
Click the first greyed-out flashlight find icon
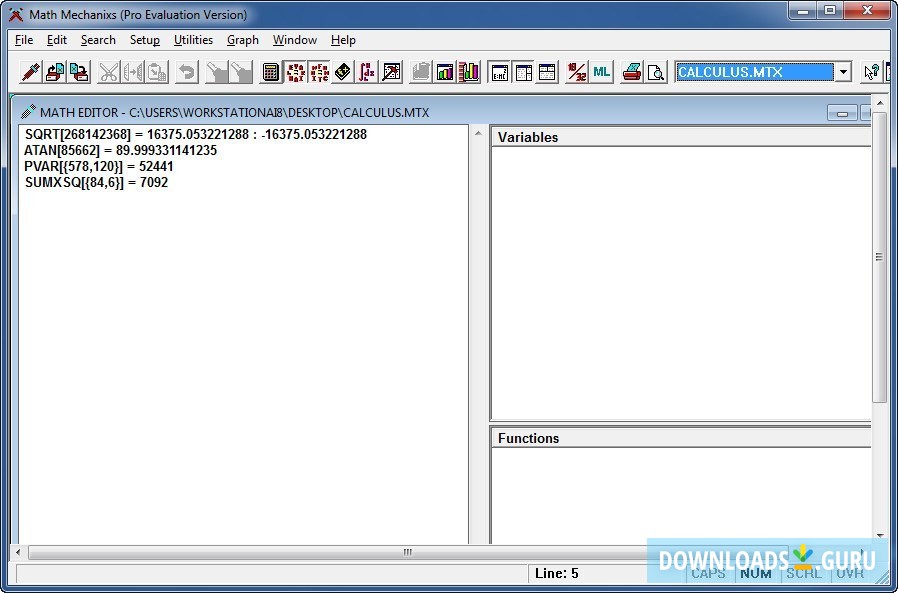point(216,72)
